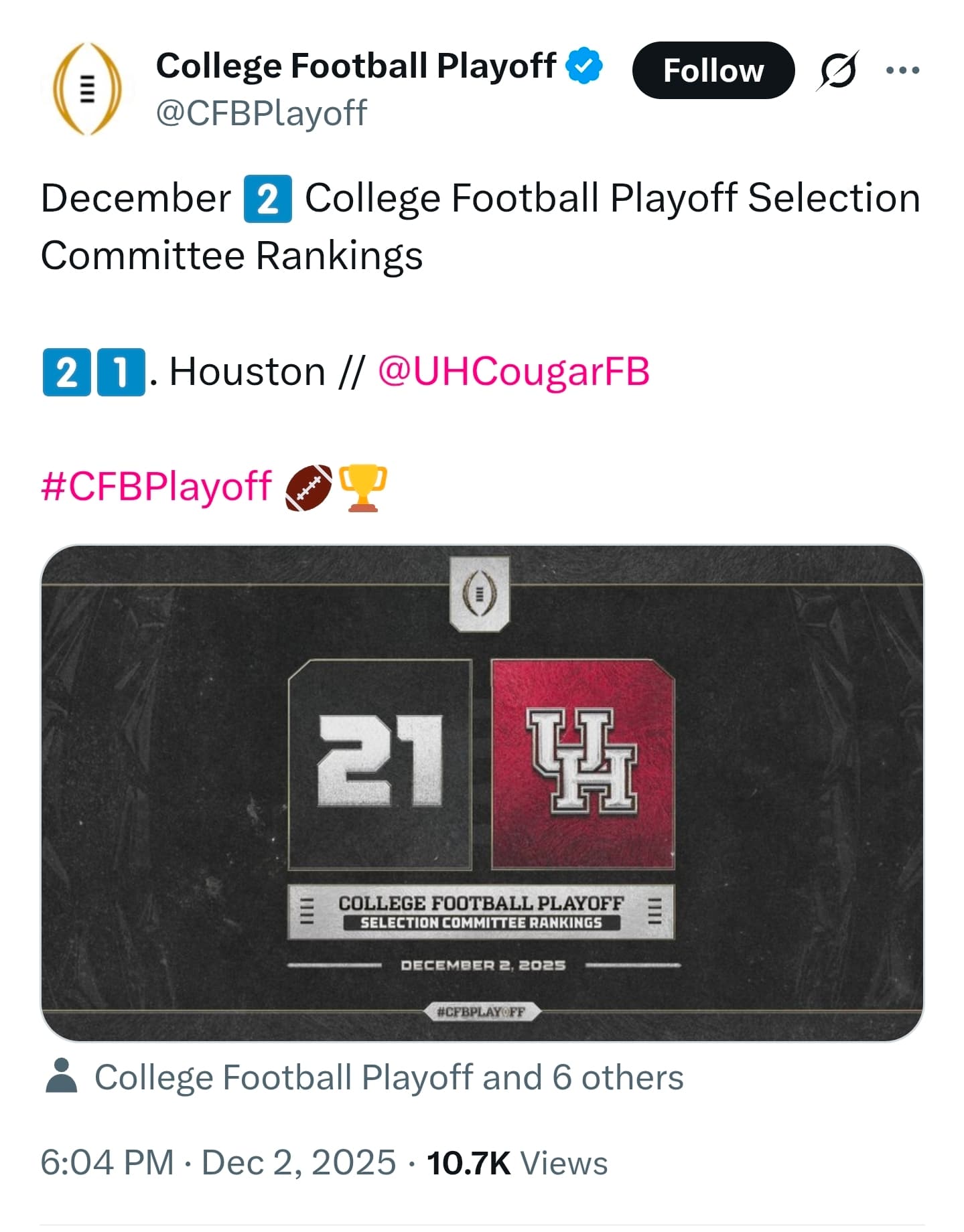Open the College Football Playoff display name
Image resolution: width=964 pixels, height=1232 pixels.
356,66
